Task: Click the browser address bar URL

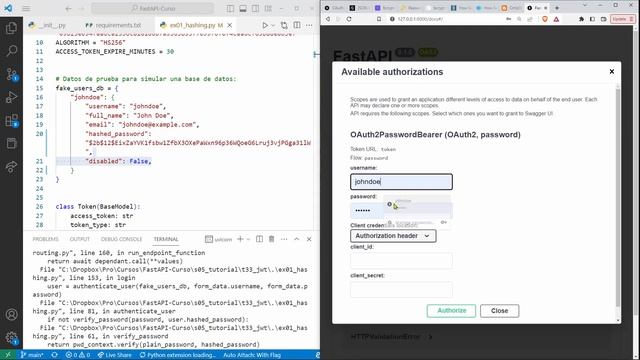Action: tap(420, 19)
